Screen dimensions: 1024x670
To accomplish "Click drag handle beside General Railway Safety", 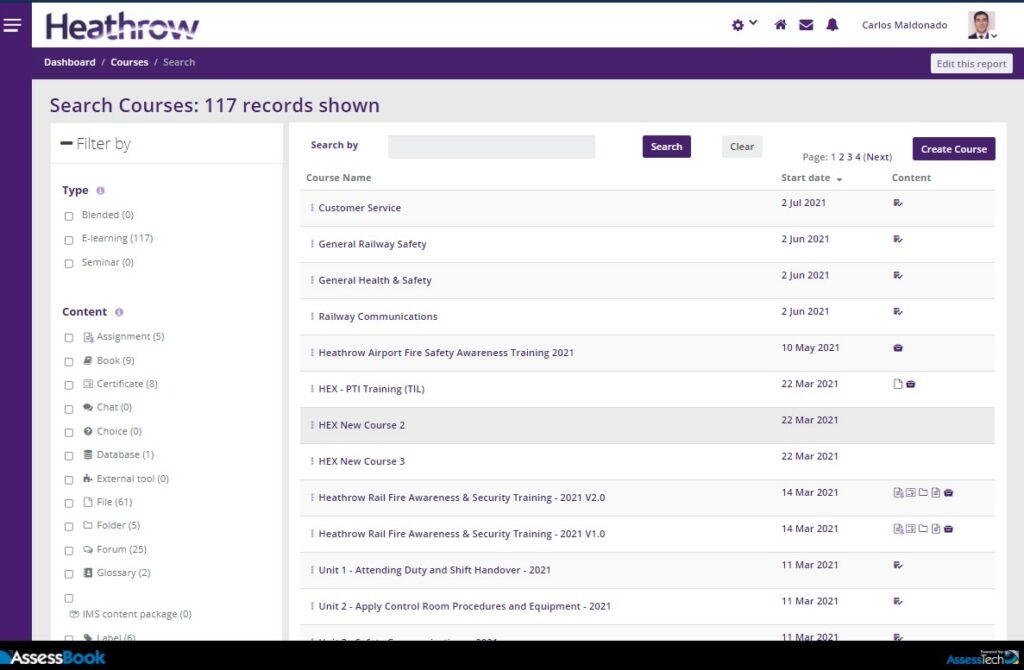I will click(312, 244).
